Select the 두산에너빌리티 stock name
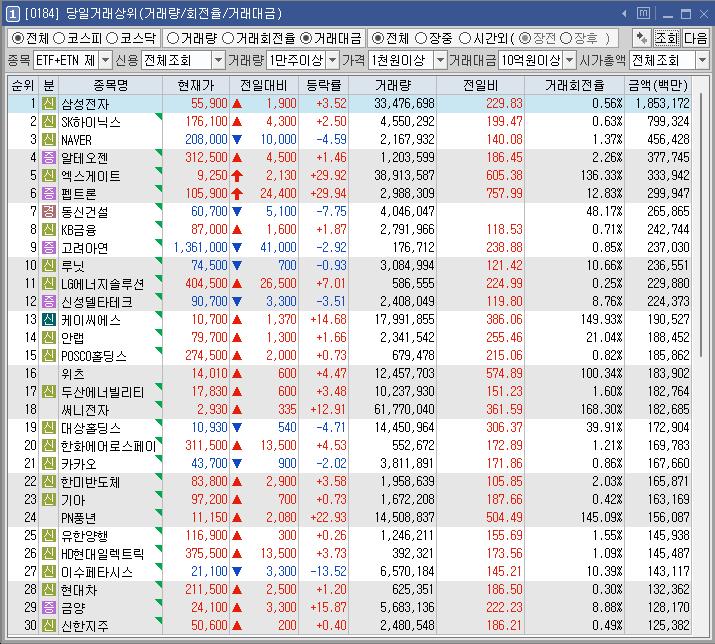Viewport: 715px width, 644px height. tap(103, 392)
